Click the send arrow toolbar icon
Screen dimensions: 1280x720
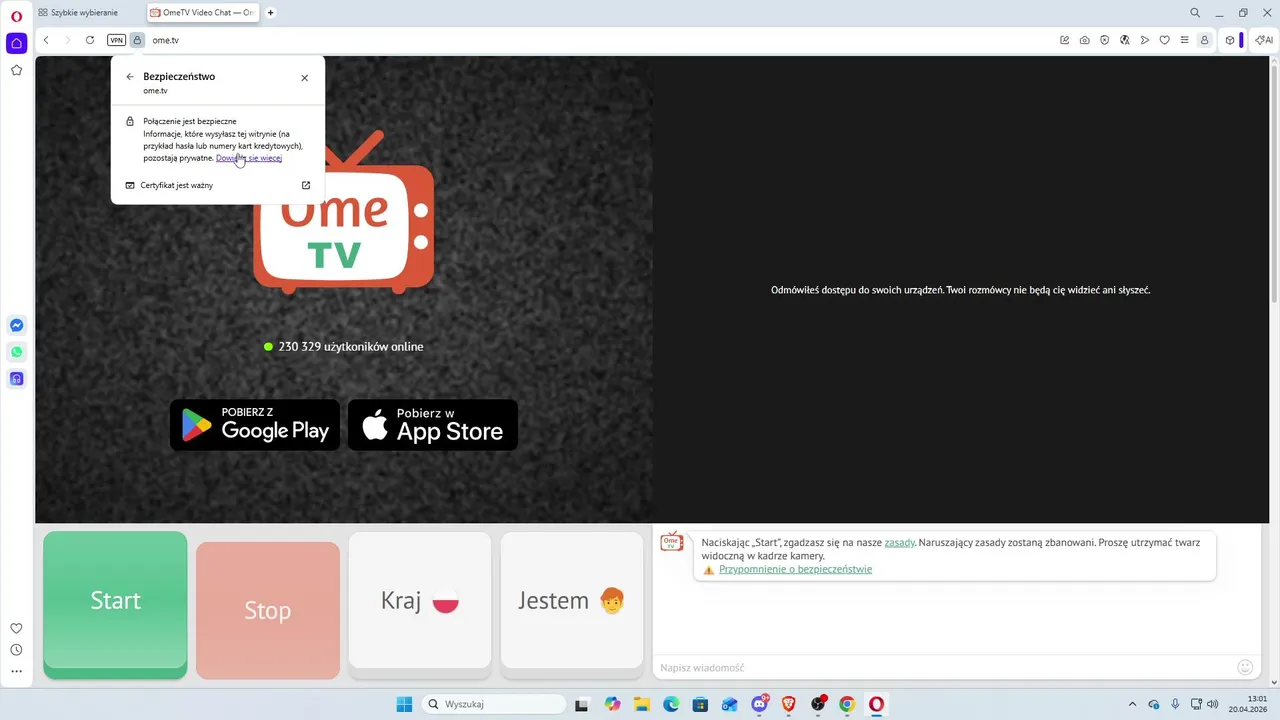point(1145,40)
